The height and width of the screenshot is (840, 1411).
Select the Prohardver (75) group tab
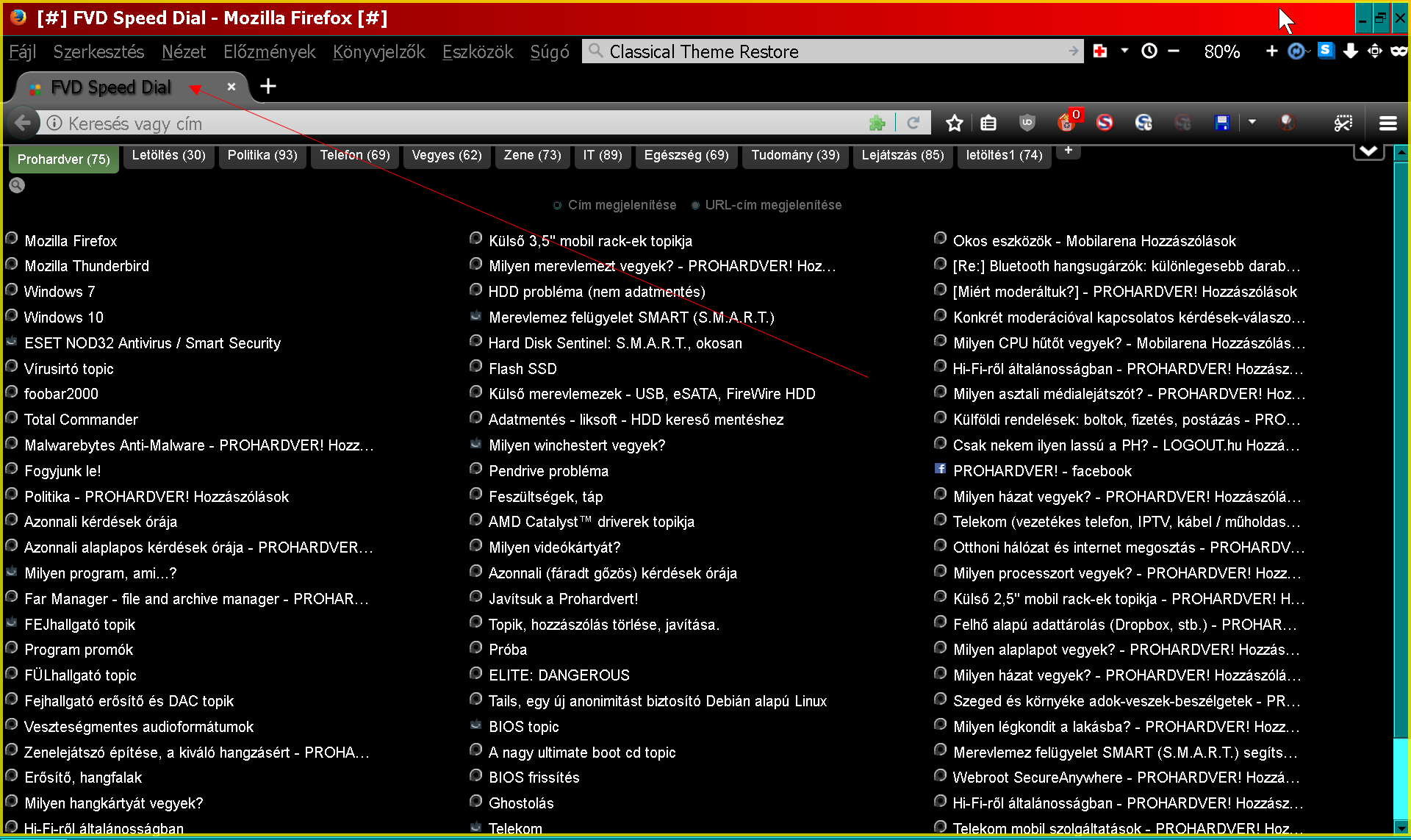(64, 159)
